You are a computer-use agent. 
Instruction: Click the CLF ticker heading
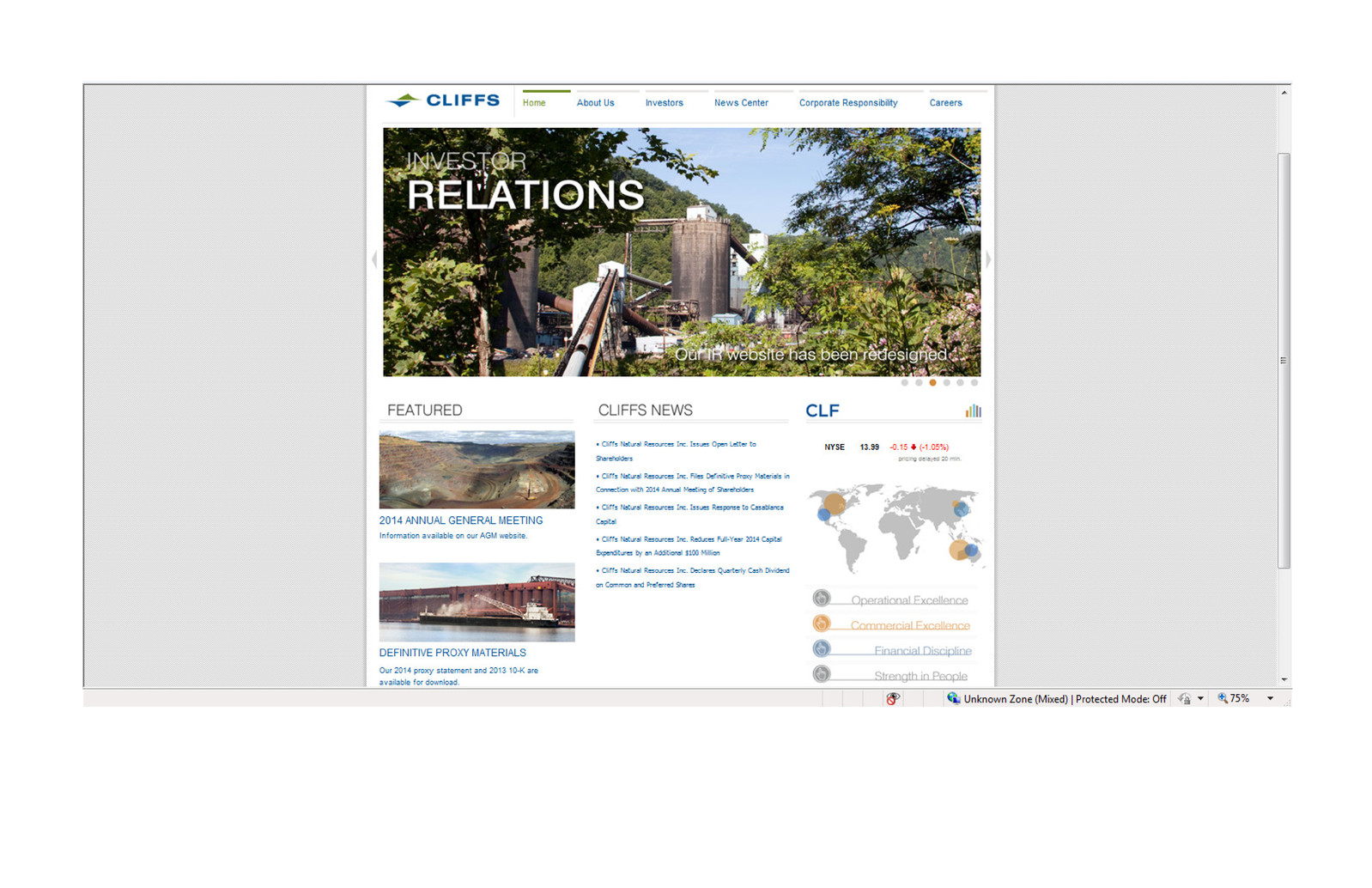823,411
